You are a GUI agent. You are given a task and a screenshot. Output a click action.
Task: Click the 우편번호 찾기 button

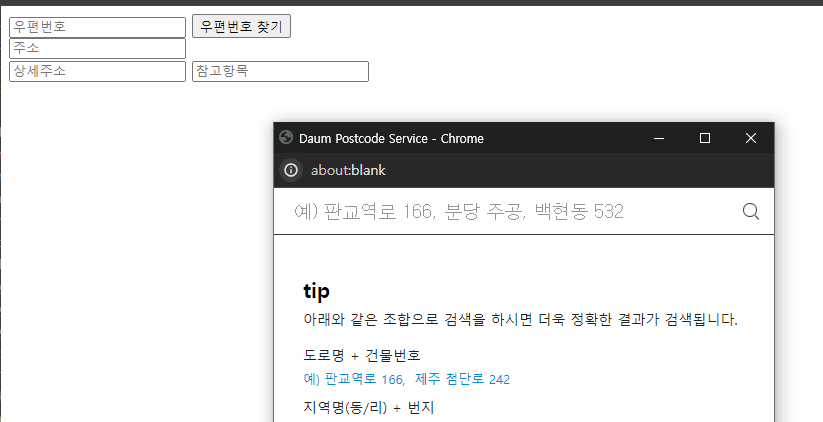(241, 26)
